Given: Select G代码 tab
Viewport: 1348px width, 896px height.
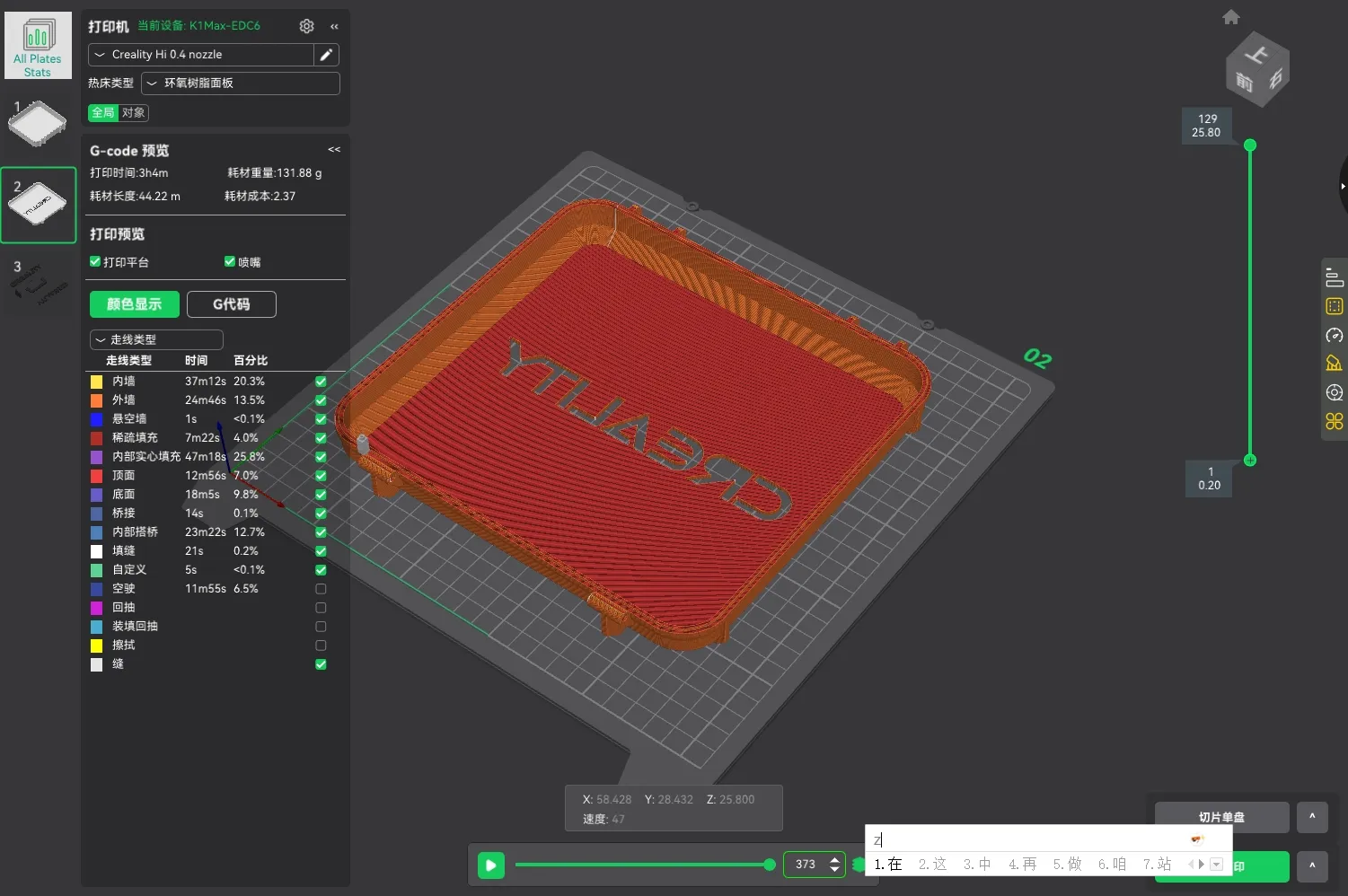Looking at the screenshot, I should tap(232, 304).
